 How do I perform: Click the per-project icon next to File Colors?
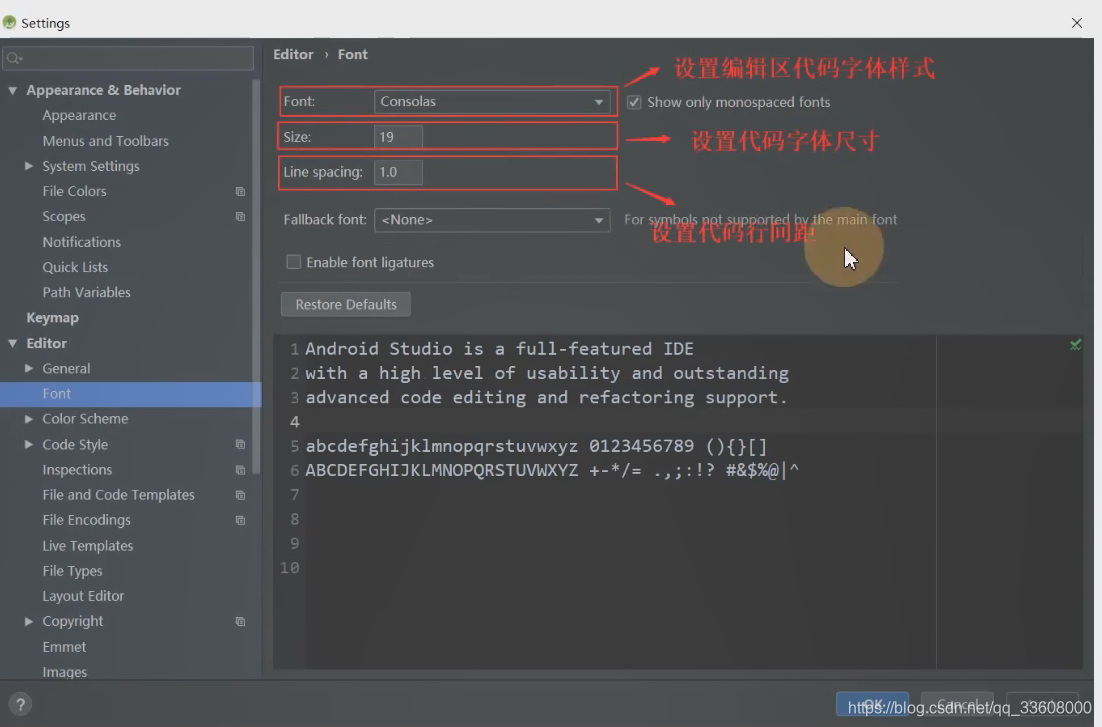240,191
